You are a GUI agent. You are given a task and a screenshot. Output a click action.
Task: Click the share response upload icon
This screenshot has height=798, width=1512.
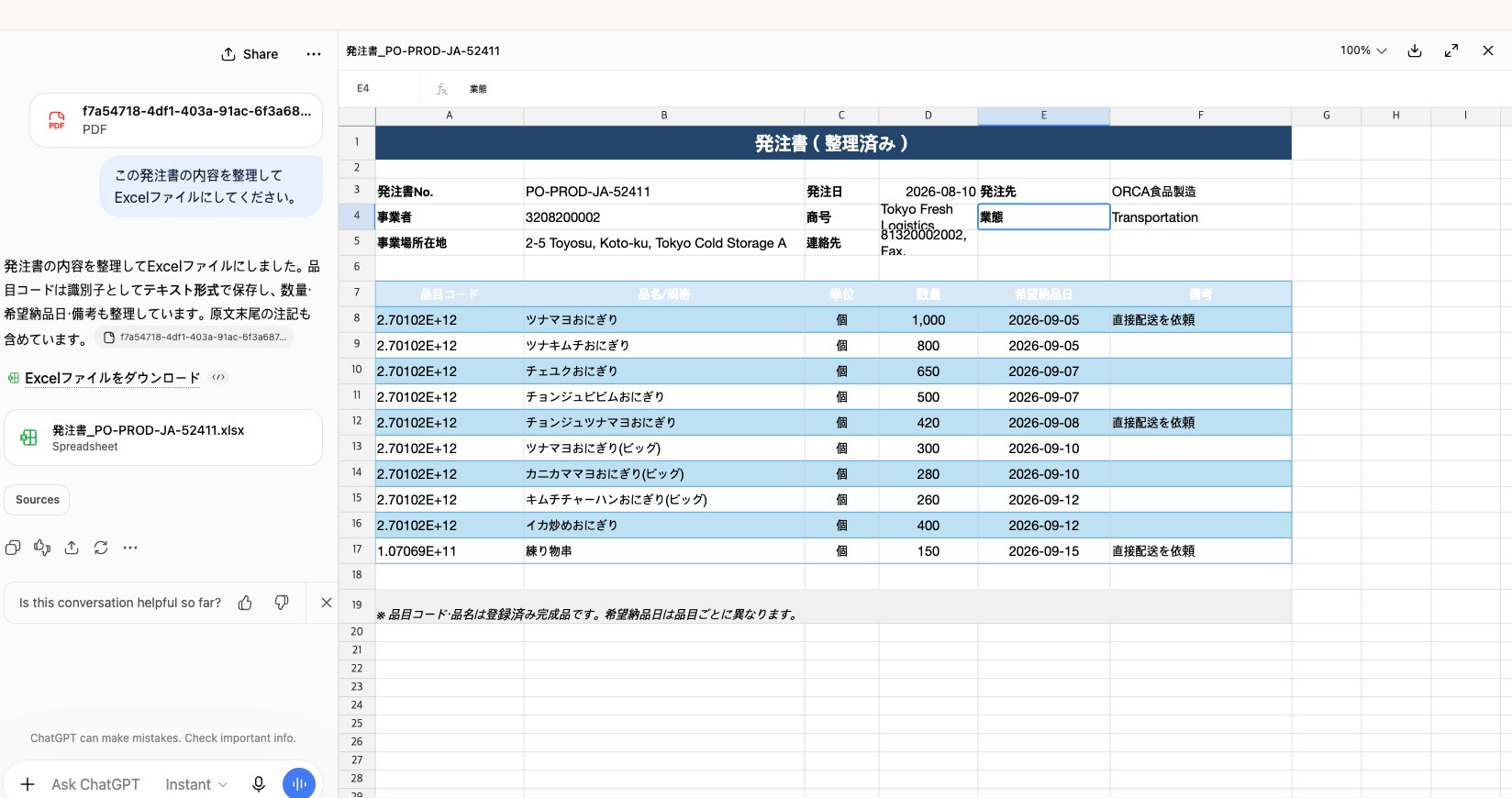tap(72, 548)
